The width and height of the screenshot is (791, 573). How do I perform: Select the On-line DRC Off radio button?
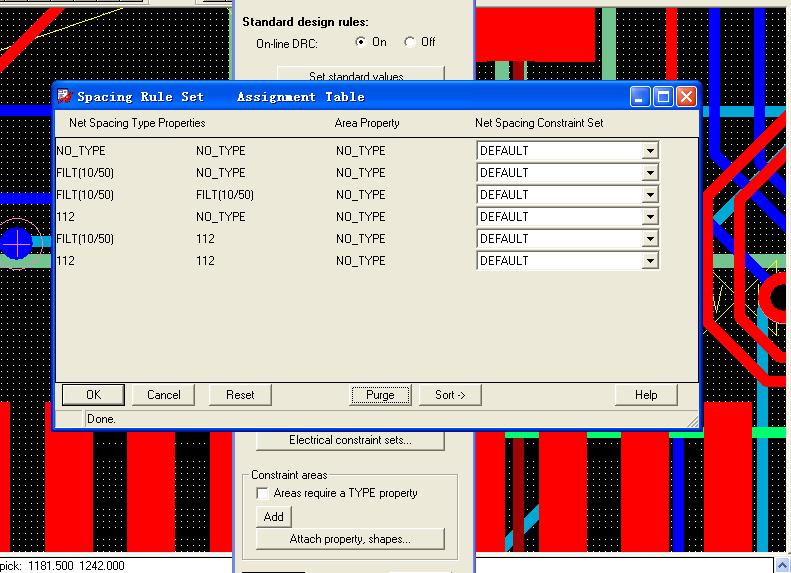410,42
